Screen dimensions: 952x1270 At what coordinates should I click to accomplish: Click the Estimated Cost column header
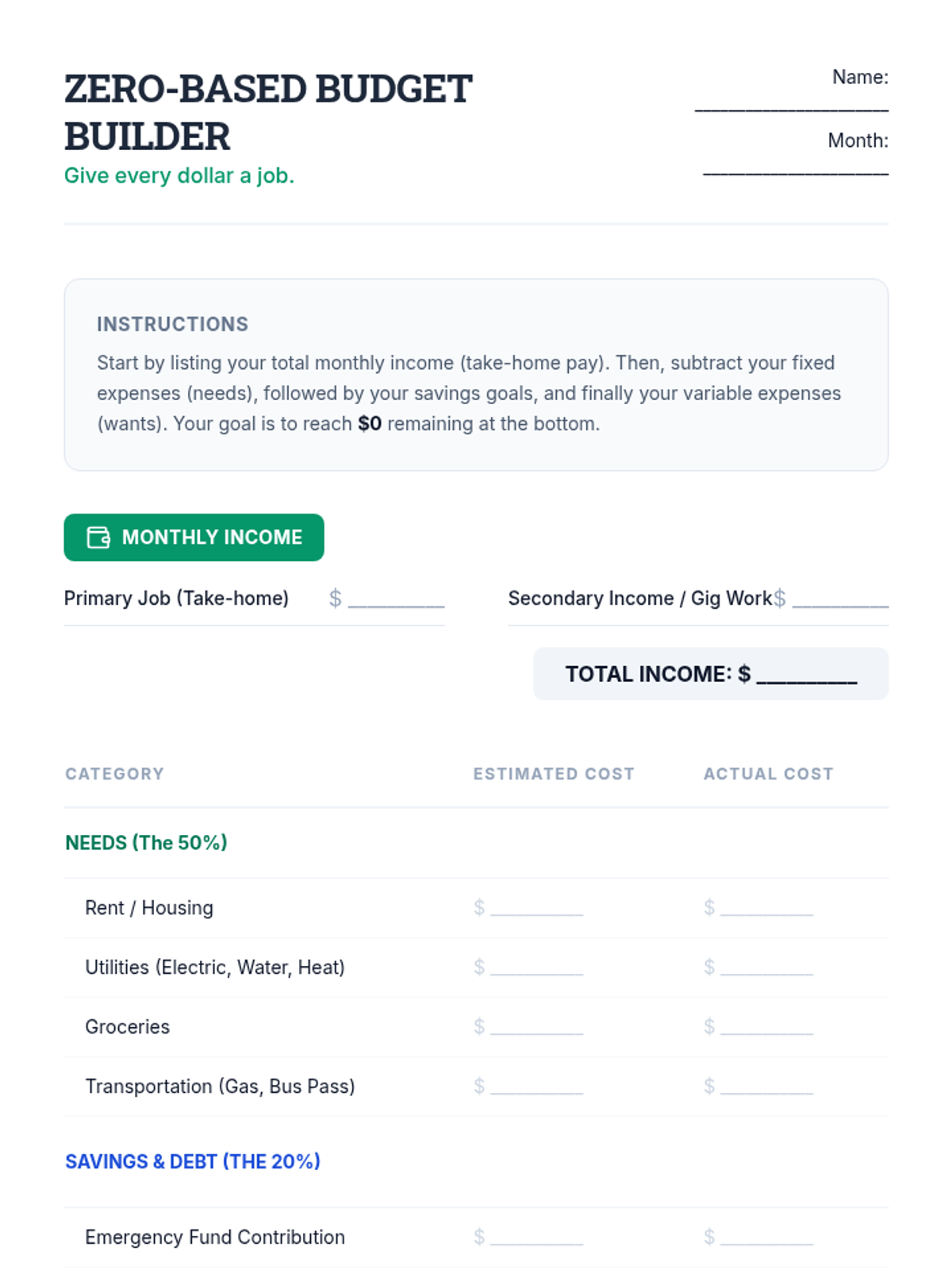point(554,774)
